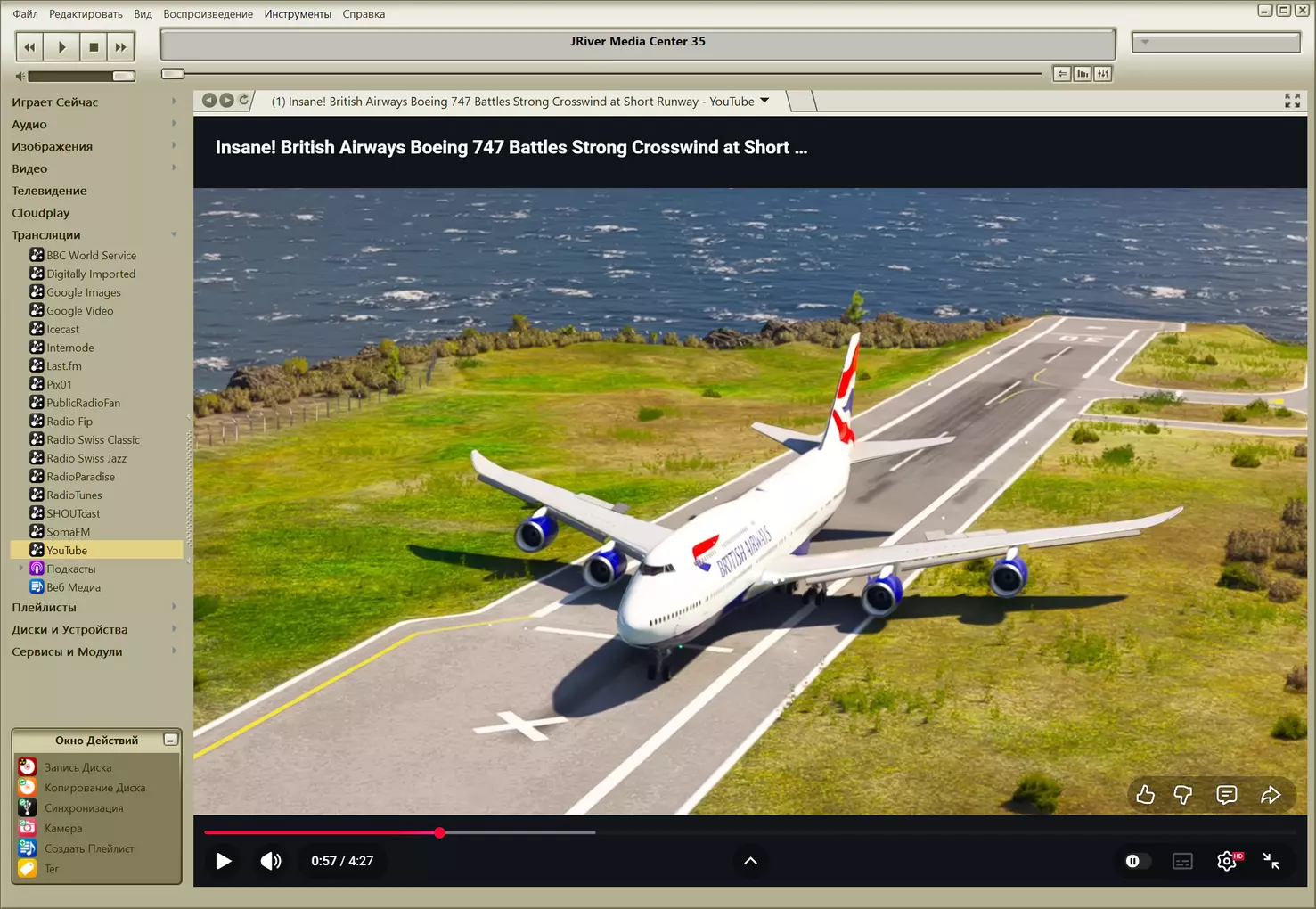Viewport: 1316px width, 909px height.
Task: Open the spectrum visualizer bars button
Action: (x=1083, y=74)
